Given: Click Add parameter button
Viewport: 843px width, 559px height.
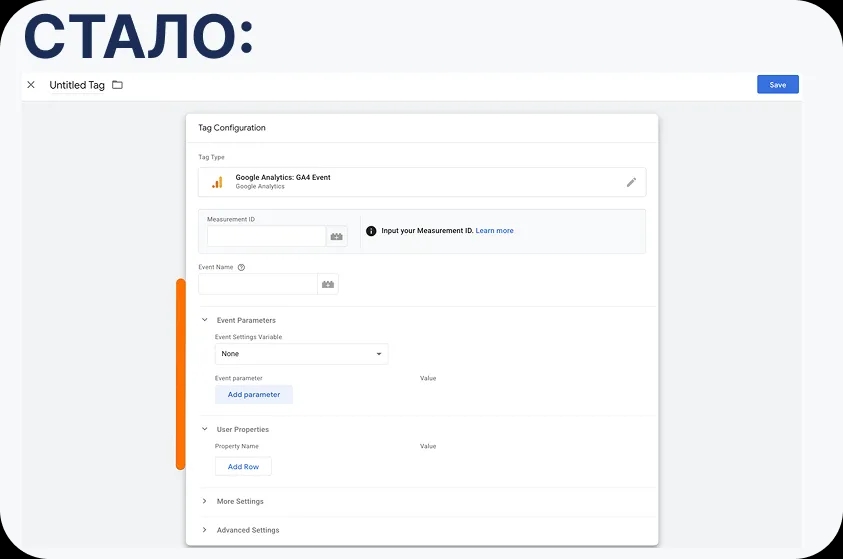Looking at the screenshot, I should click(x=254, y=395).
